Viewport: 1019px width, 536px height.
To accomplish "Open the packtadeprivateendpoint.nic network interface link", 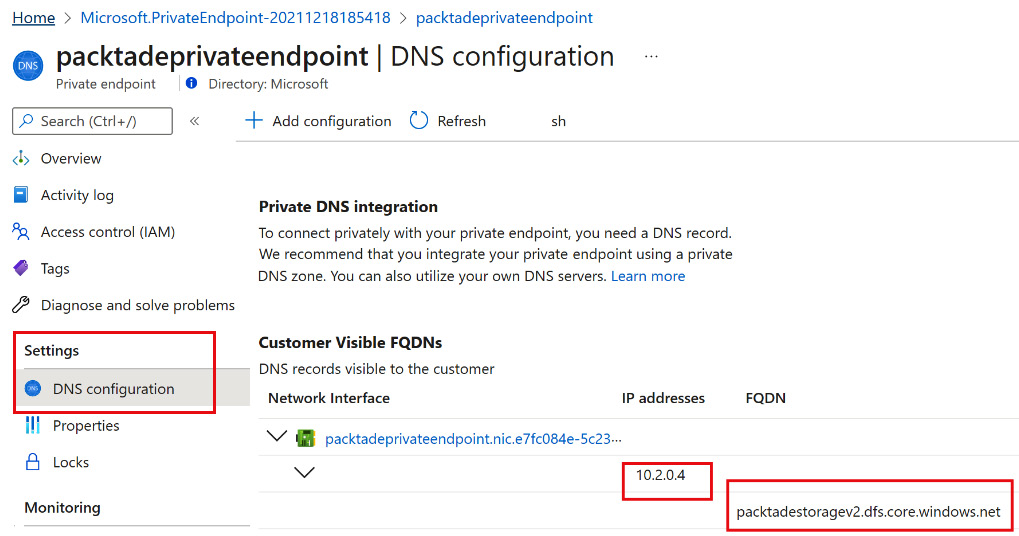I will [475, 438].
